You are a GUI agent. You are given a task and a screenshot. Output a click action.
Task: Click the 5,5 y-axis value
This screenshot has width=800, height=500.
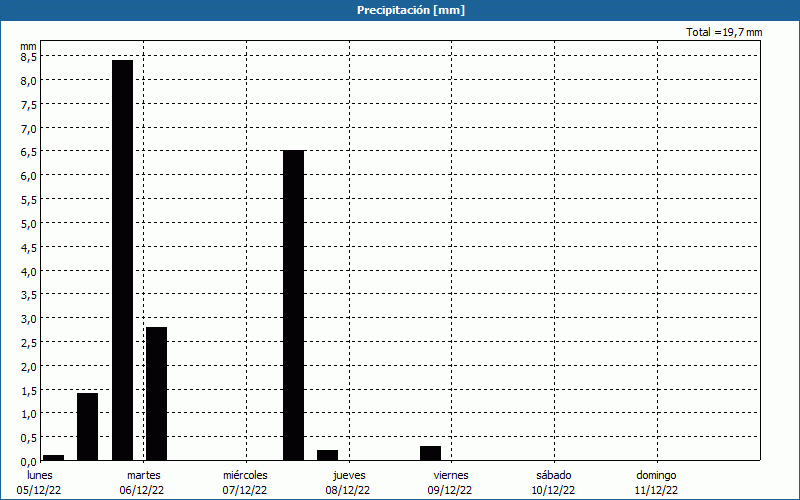29,199
